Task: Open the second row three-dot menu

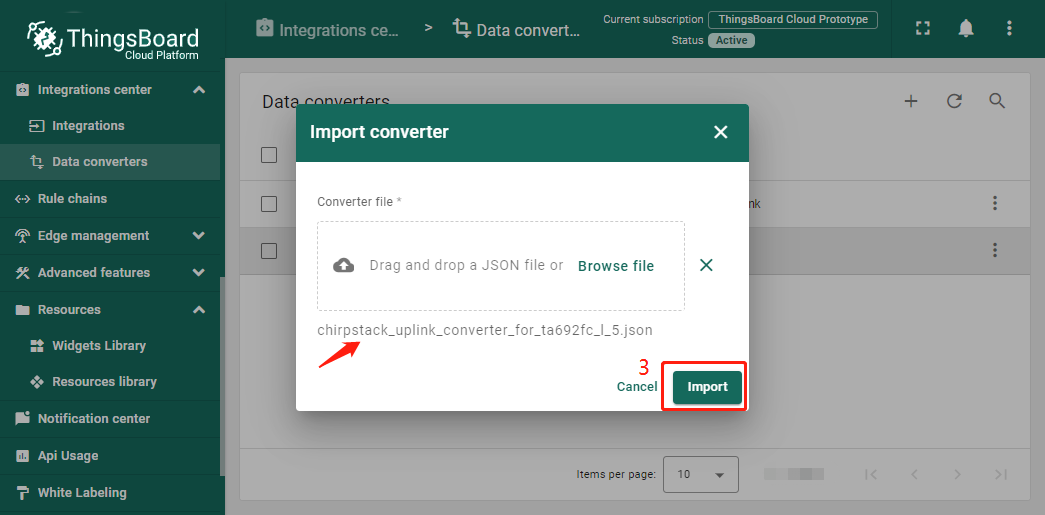Action: point(995,250)
